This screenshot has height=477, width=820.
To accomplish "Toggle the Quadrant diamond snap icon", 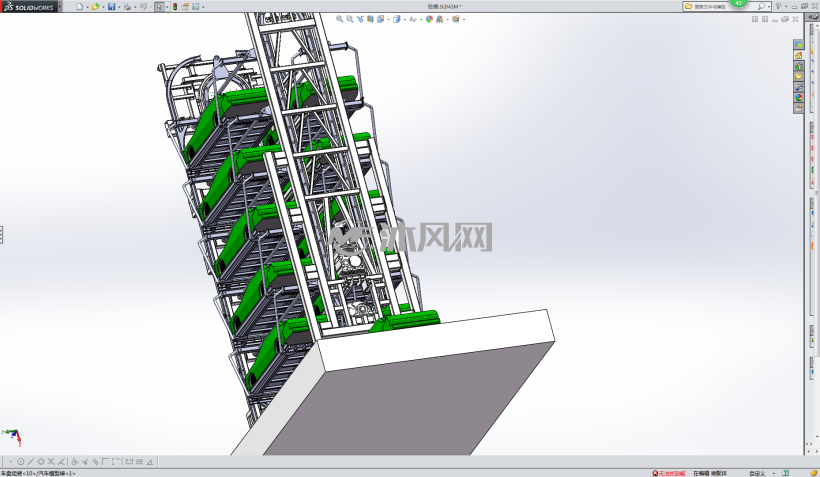I will 41,461.
